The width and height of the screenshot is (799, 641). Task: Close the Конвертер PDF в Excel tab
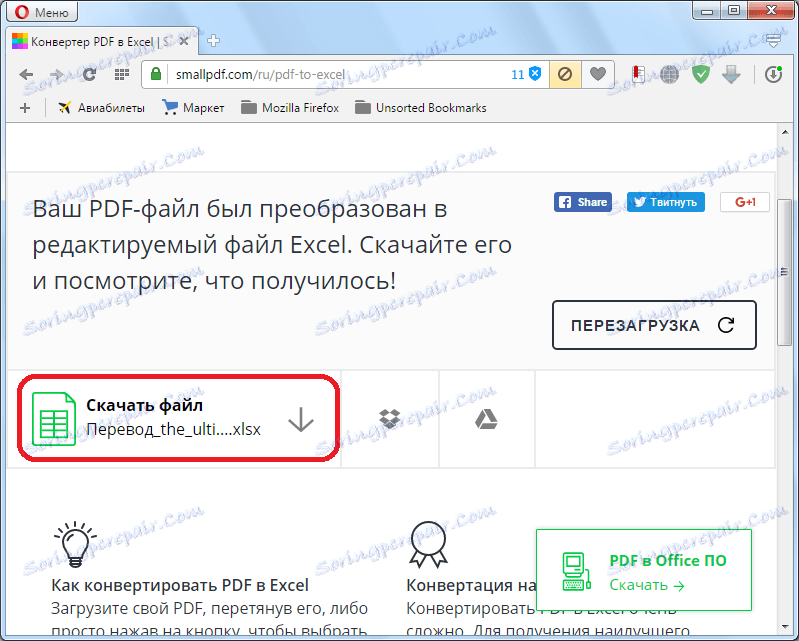click(184, 41)
